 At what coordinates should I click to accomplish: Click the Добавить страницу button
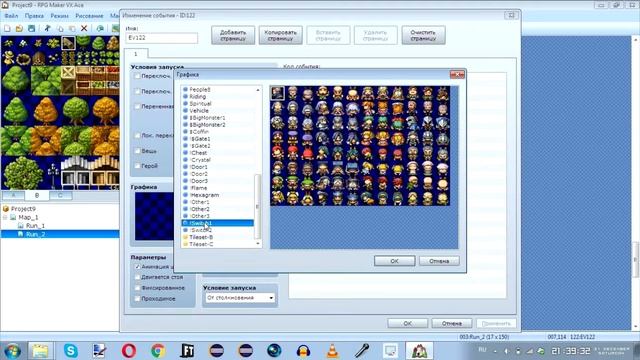click(233, 35)
